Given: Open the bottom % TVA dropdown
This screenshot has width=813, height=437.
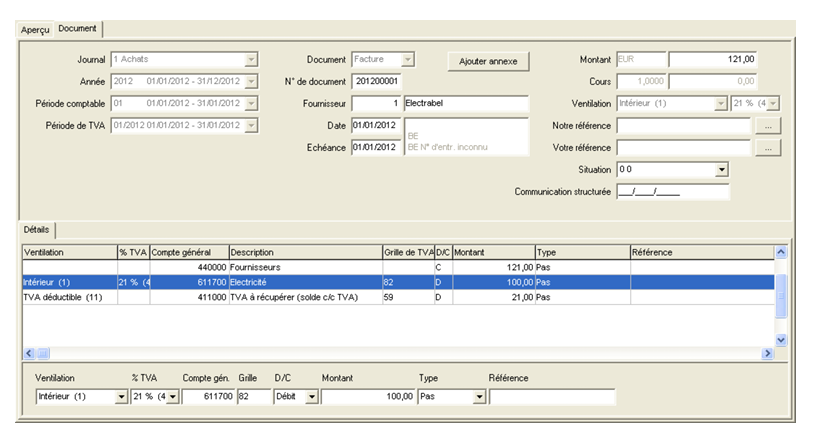Looking at the screenshot, I should point(173,397).
